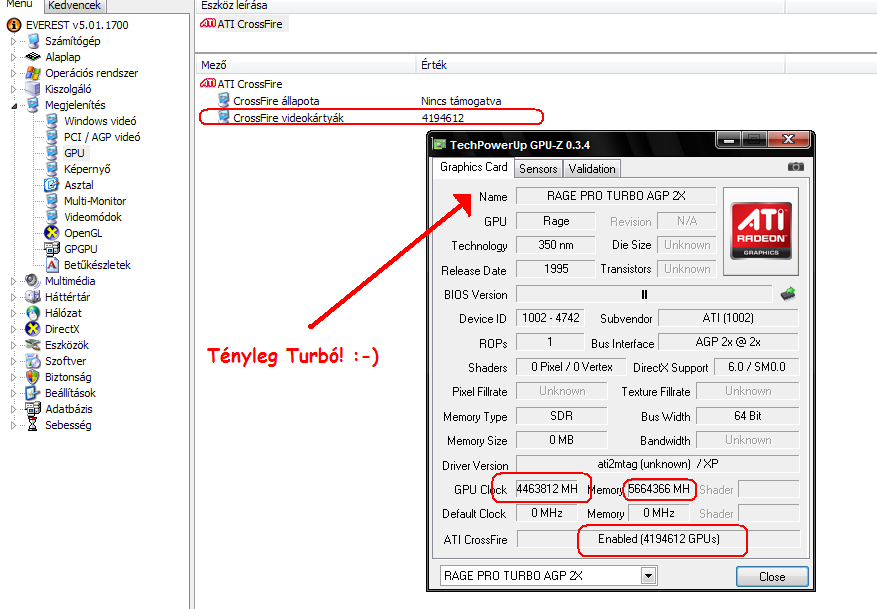
Task: Open the Windows videó item icon
Action: click(52, 121)
